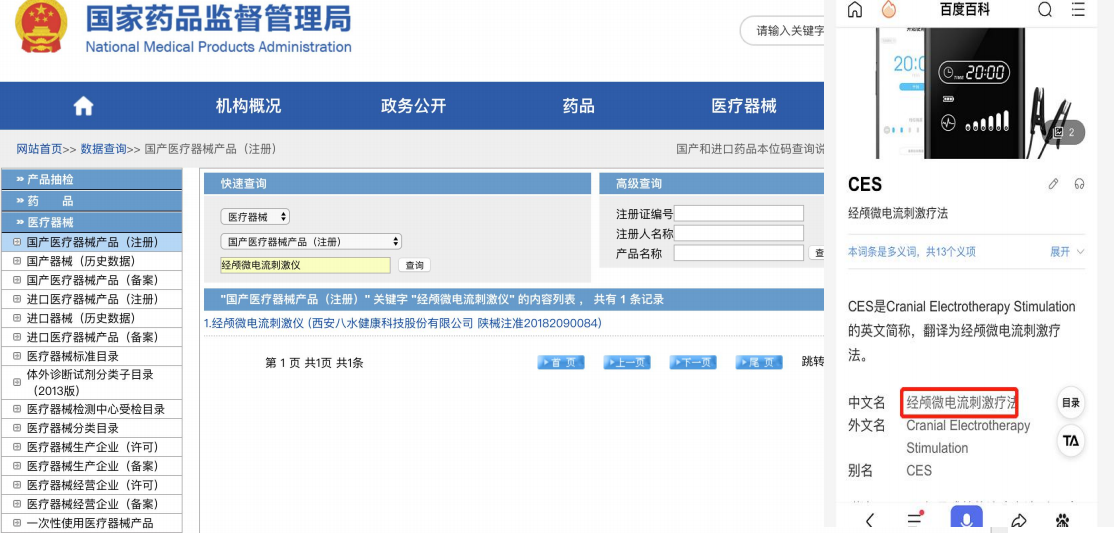Open the 机构概况 navigation menu
Image resolution: width=1114 pixels, height=545 pixels.
(x=248, y=106)
